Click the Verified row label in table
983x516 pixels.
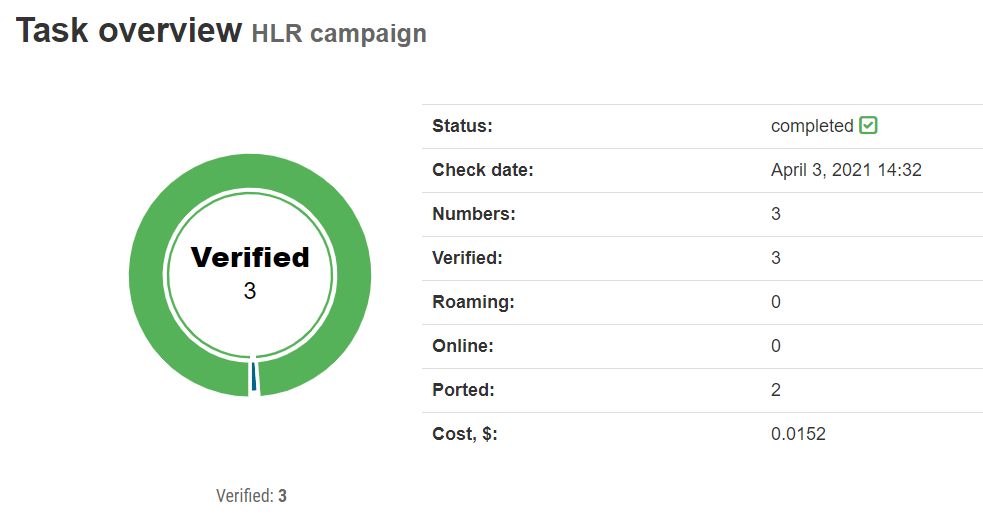[x=467, y=258]
